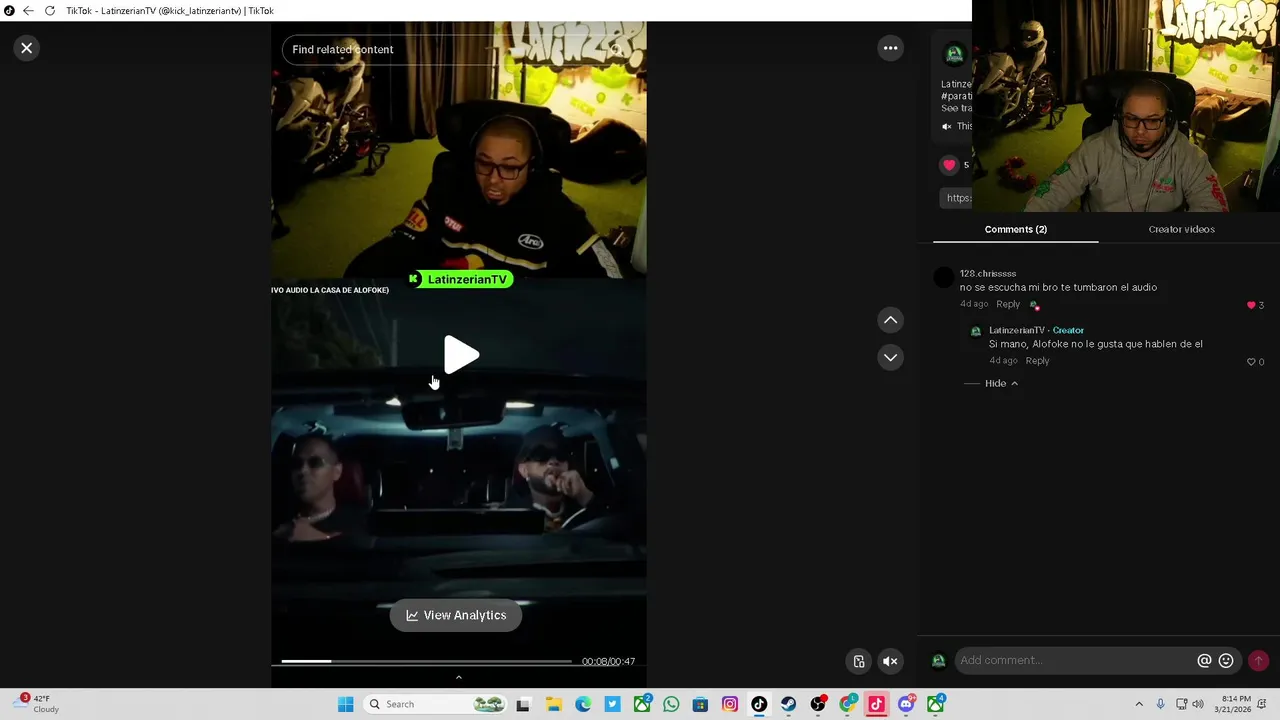The image size is (1280, 720).
Task: Open File Explorer from taskbar
Action: coord(553,704)
